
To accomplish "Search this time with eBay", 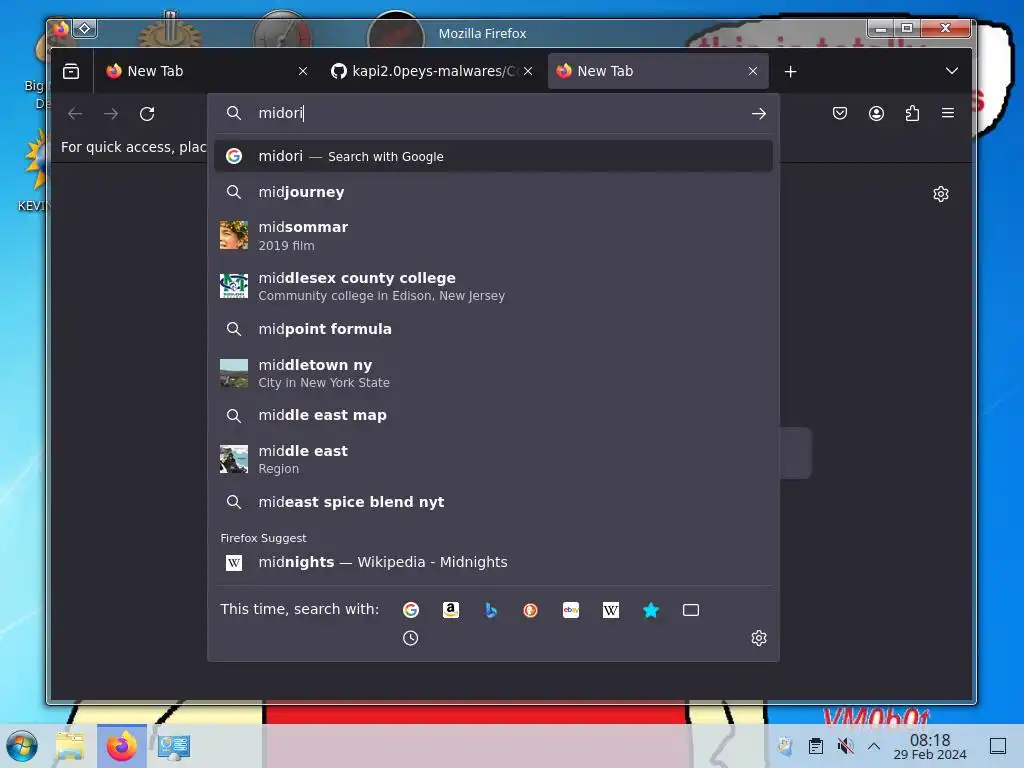I will tap(571, 610).
